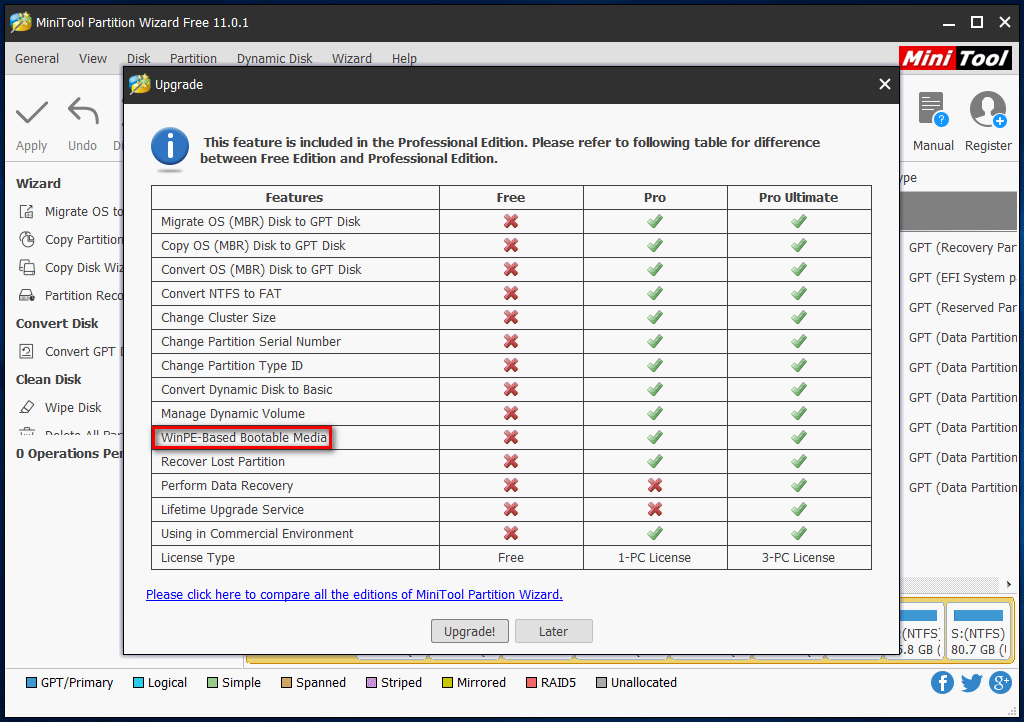1024x722 pixels.
Task: Click 'Perform Data Recovery' feature cell
Action: tap(295, 486)
